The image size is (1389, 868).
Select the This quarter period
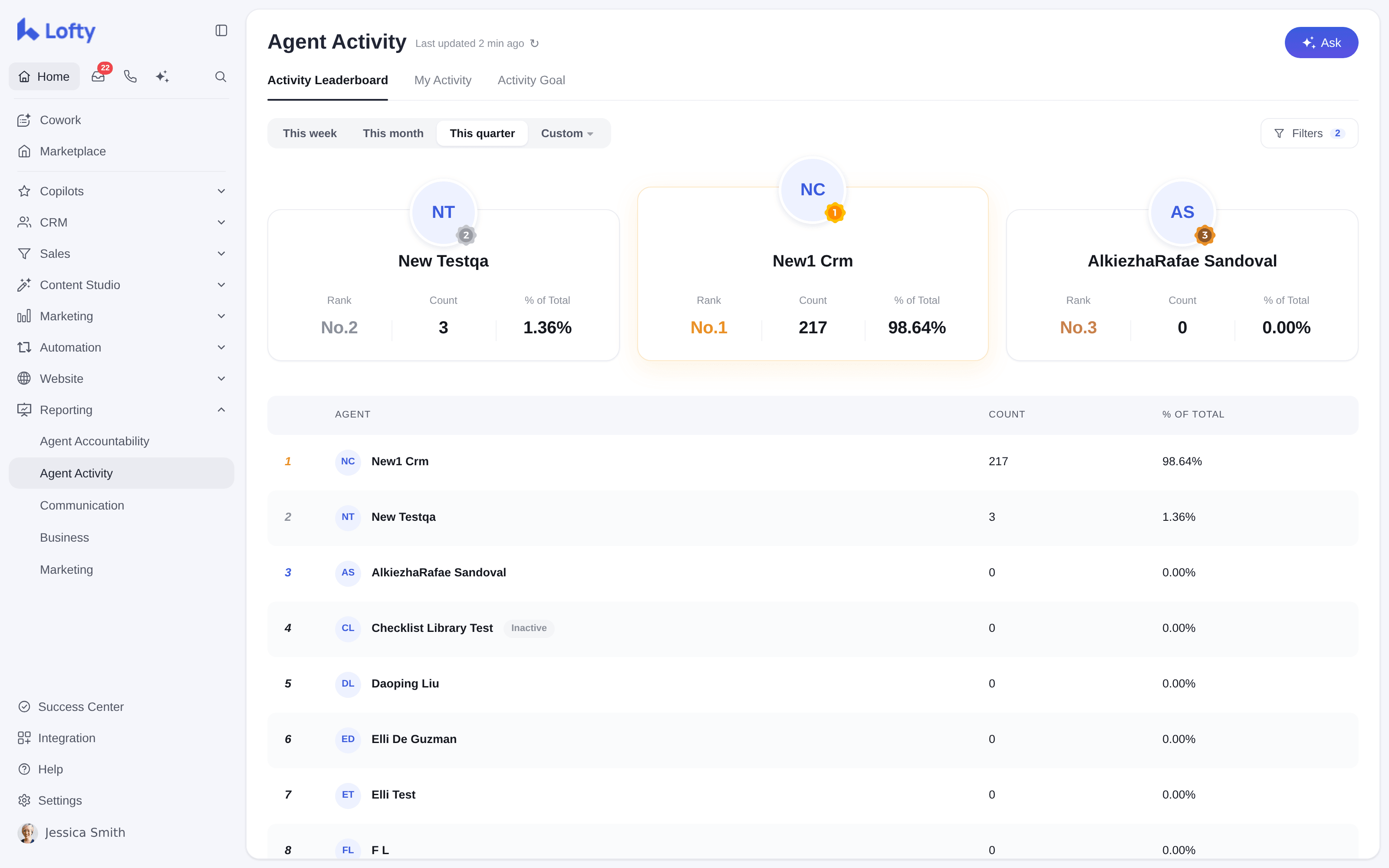482,133
